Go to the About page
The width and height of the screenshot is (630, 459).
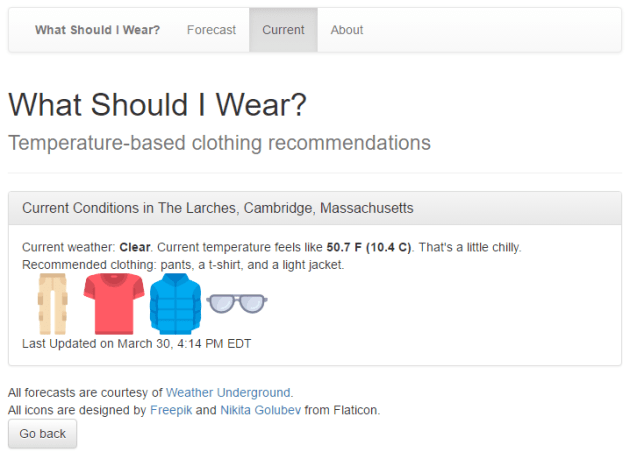click(x=347, y=30)
